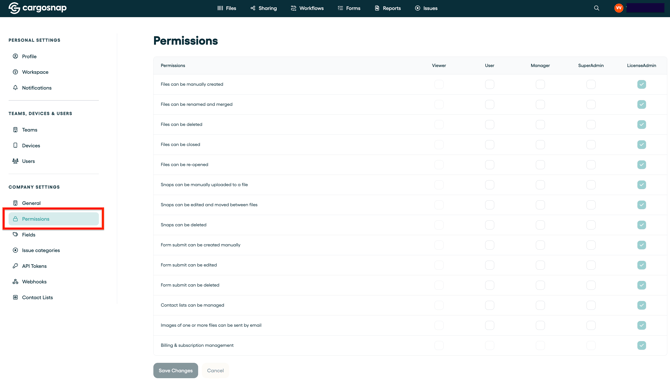Click the Cargosnap logo
The width and height of the screenshot is (670, 389).
38,8
